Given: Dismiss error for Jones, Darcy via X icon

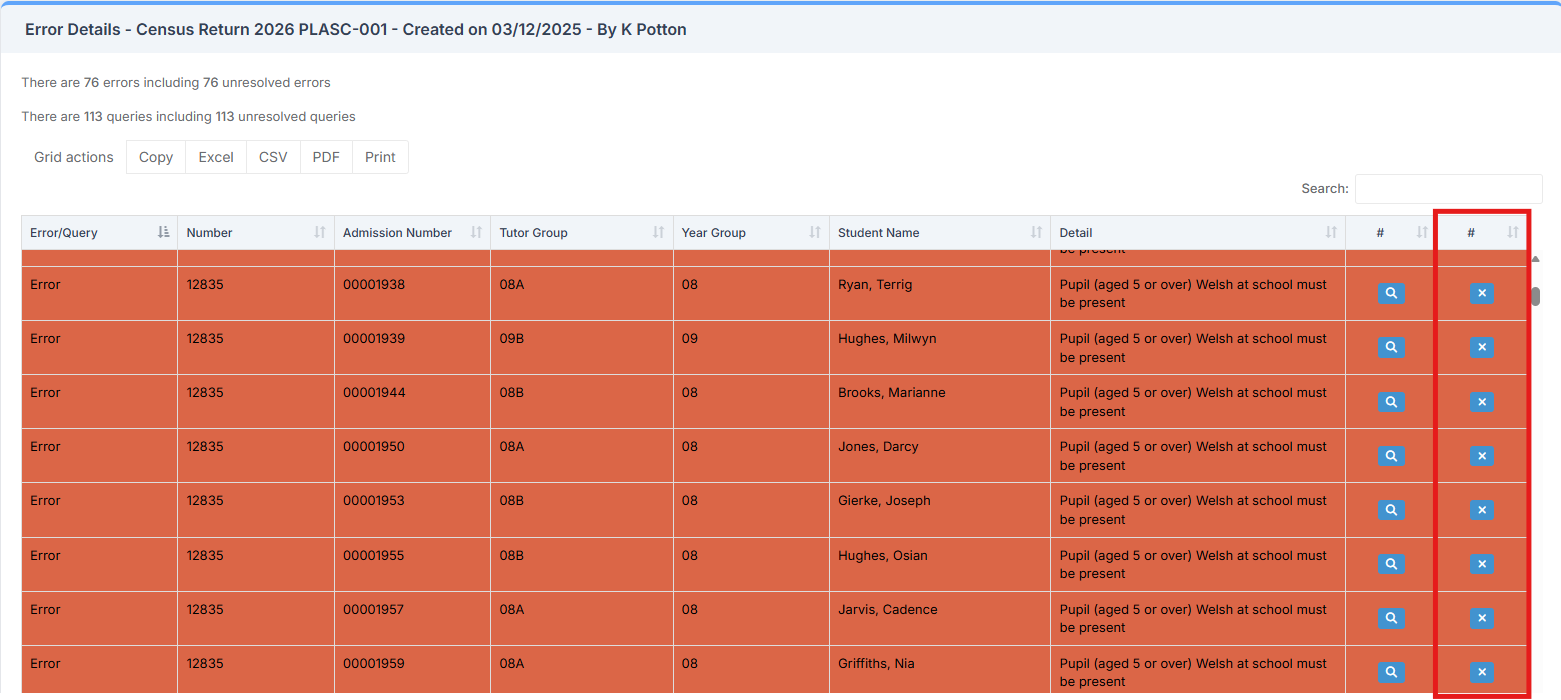Looking at the screenshot, I should (x=1481, y=455).
